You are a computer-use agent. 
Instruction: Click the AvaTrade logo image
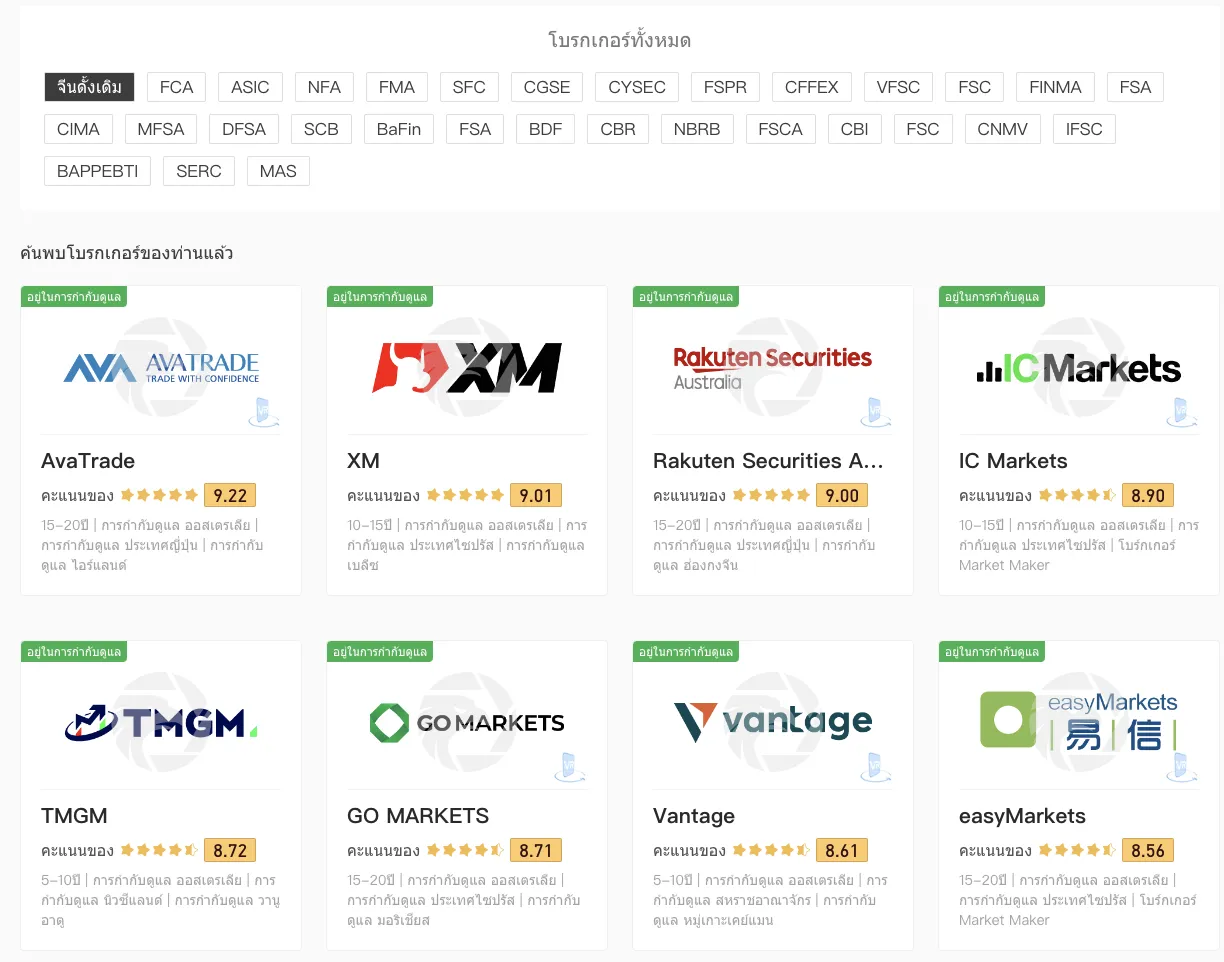(161, 368)
